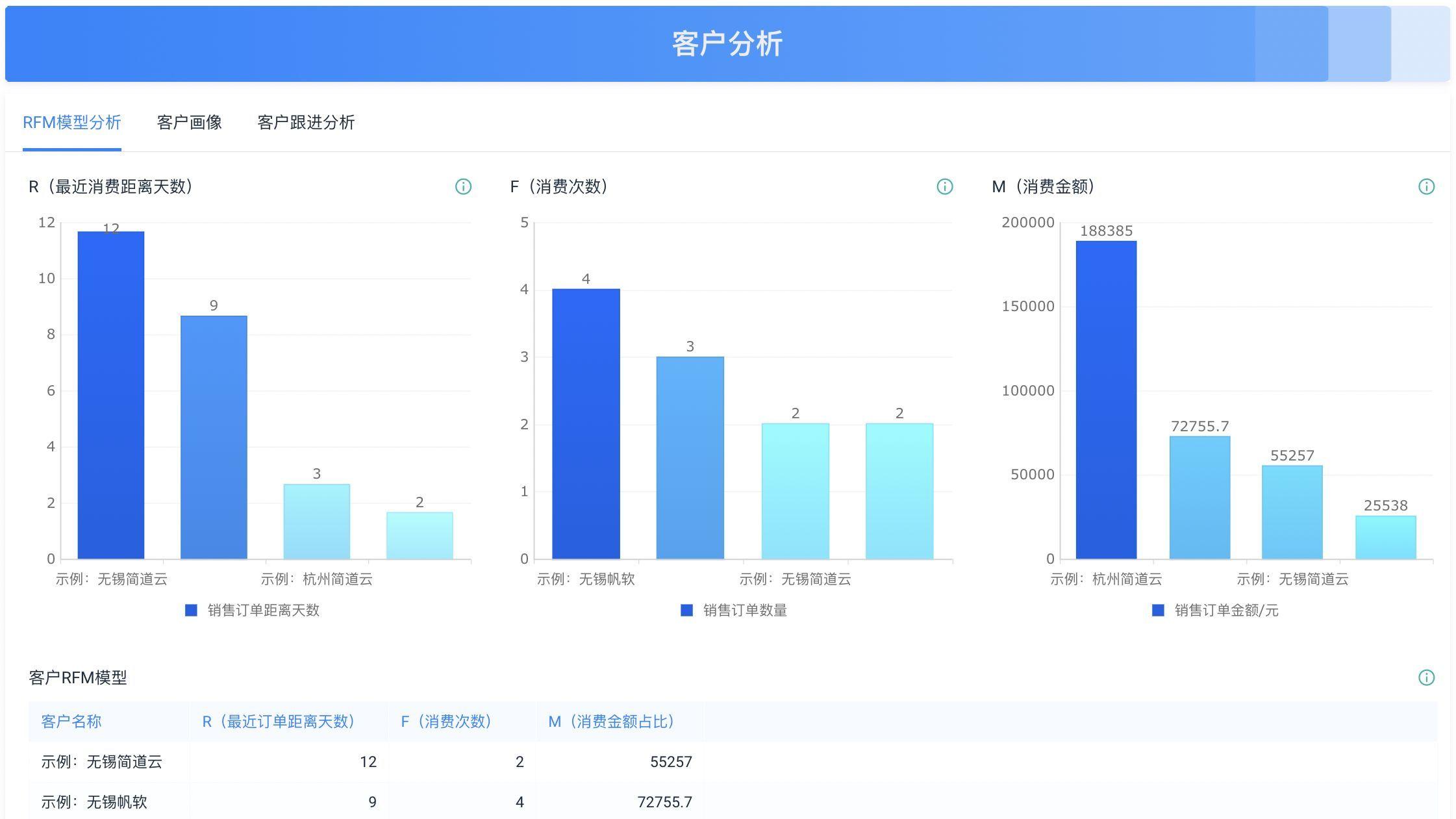Click the R（最近订单距离天数）column header
1456x819 pixels.
(280, 722)
